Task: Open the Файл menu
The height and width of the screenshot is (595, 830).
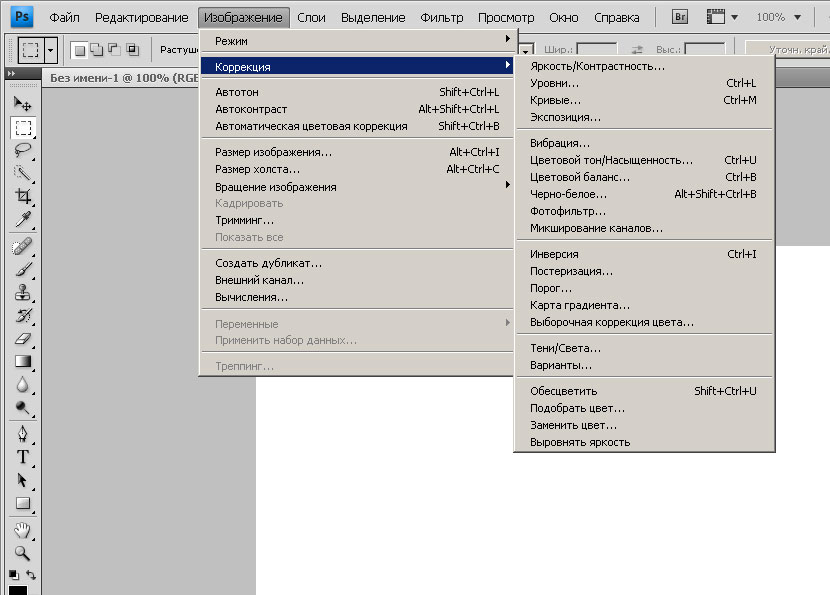Action: tap(65, 17)
